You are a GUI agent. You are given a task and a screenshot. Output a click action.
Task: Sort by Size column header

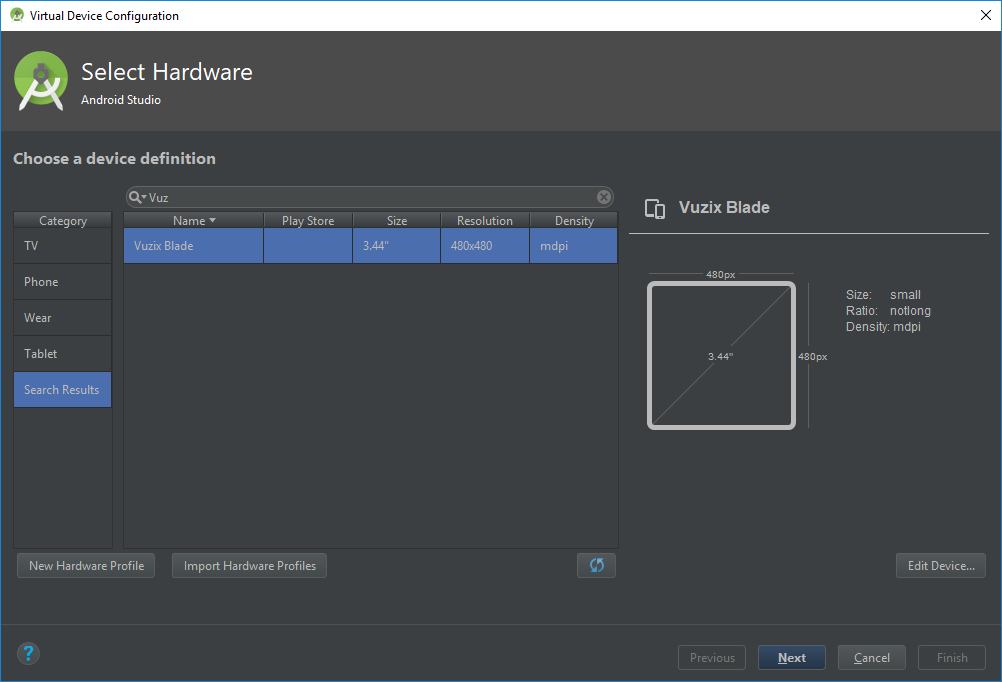click(397, 221)
